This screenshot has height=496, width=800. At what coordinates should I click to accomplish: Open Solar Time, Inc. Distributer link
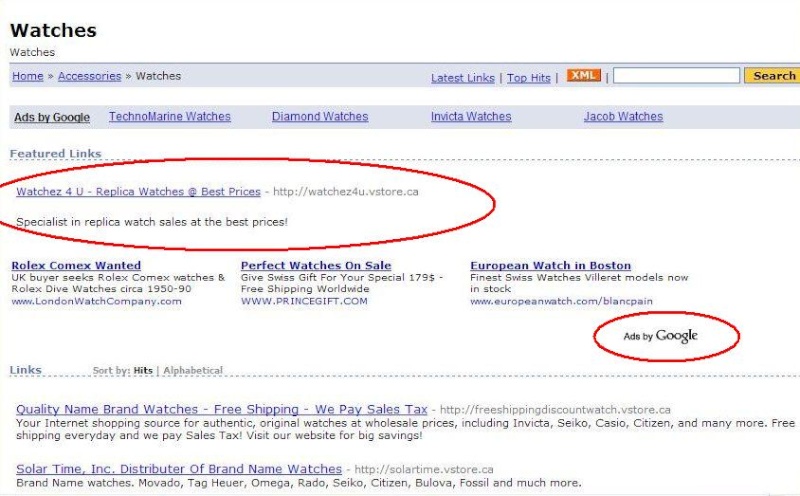click(x=179, y=469)
